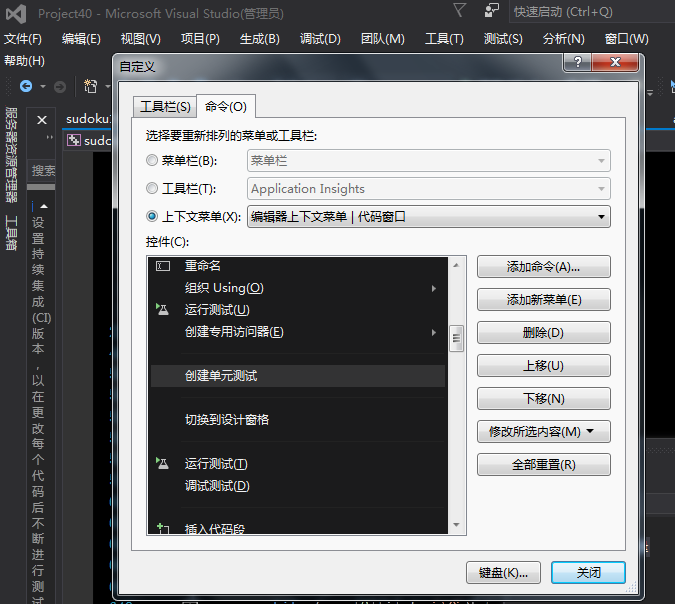The image size is (675, 604).
Task: Click the 添加新菜单(E) button
Action: (543, 299)
